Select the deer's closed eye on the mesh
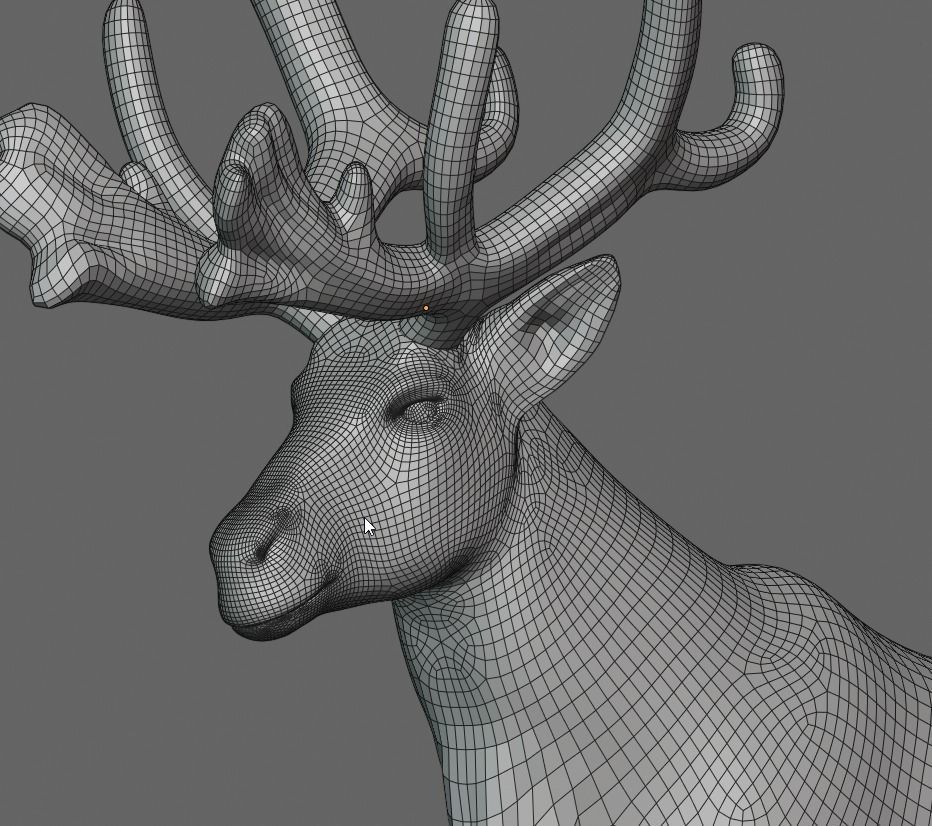Screen dimensions: 932x826 (418, 409)
